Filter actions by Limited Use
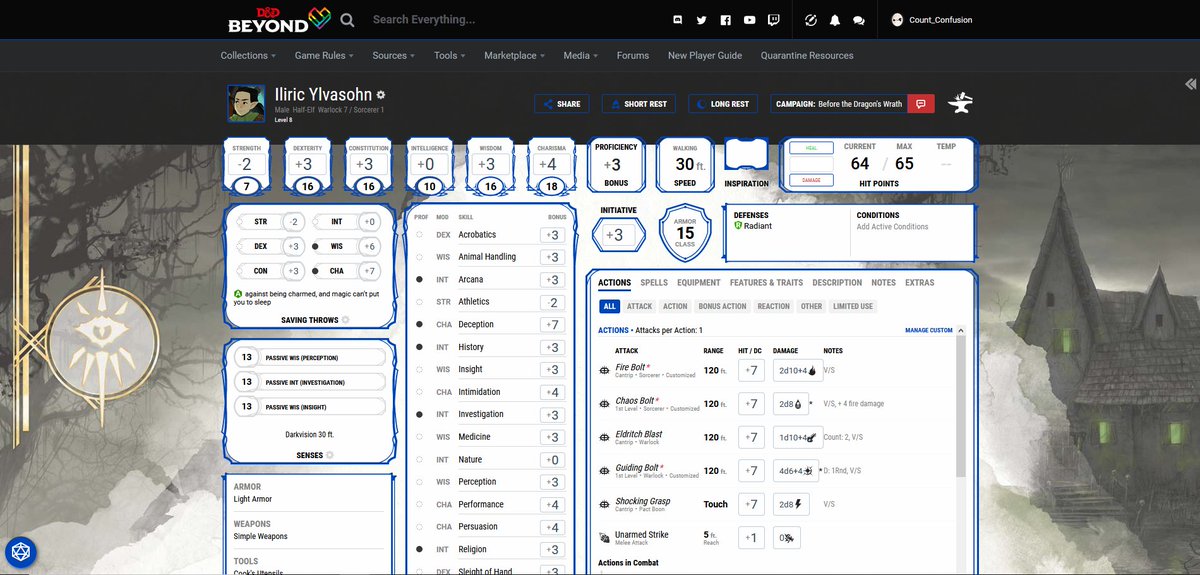Screen dimensions: 1200x575 [x=853, y=306]
